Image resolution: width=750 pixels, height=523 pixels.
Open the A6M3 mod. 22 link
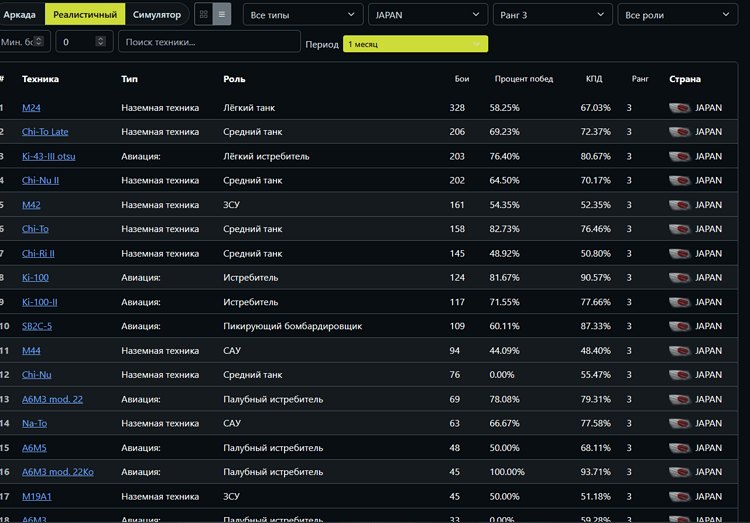pos(52,399)
